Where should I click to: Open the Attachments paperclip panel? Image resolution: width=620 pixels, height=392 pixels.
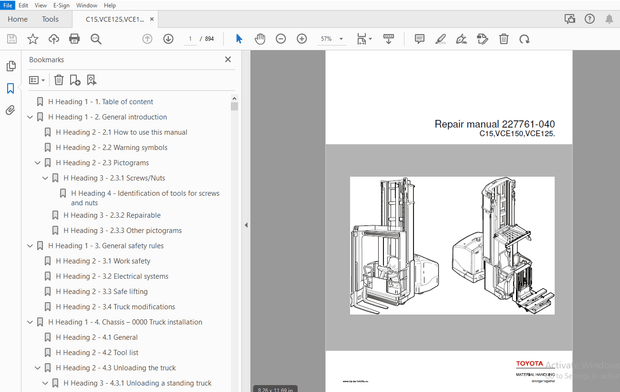click(11, 110)
